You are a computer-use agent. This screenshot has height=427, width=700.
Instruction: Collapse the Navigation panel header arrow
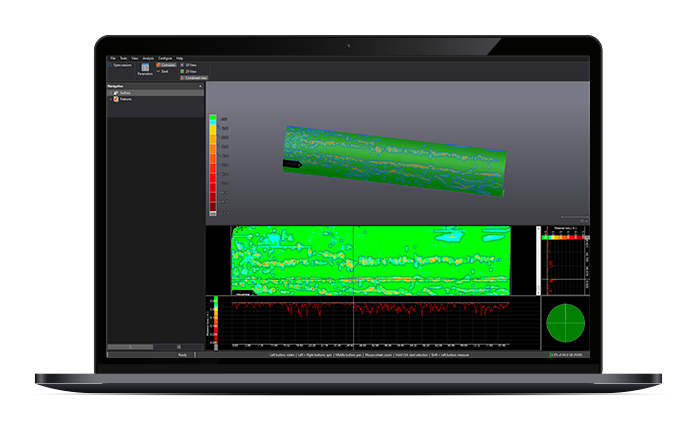click(x=201, y=87)
